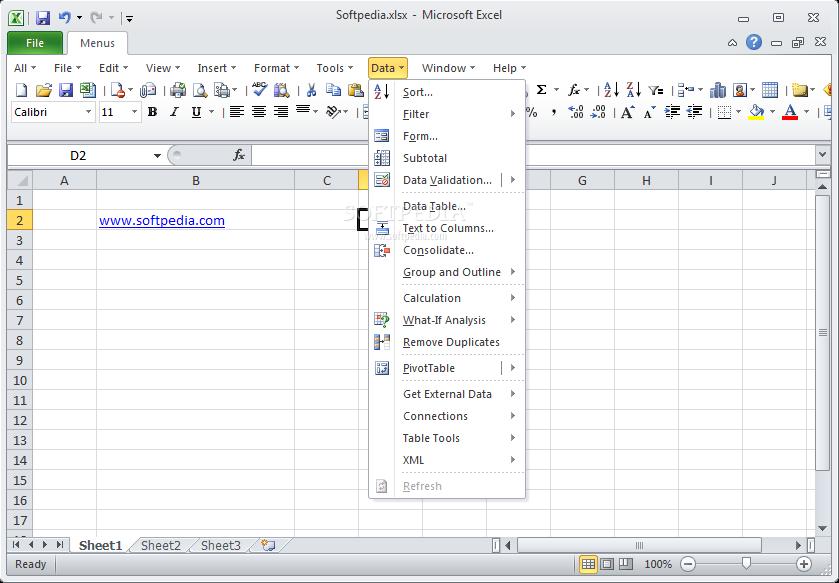Click the Filter funnel icon
The image size is (839, 583).
coord(655,90)
